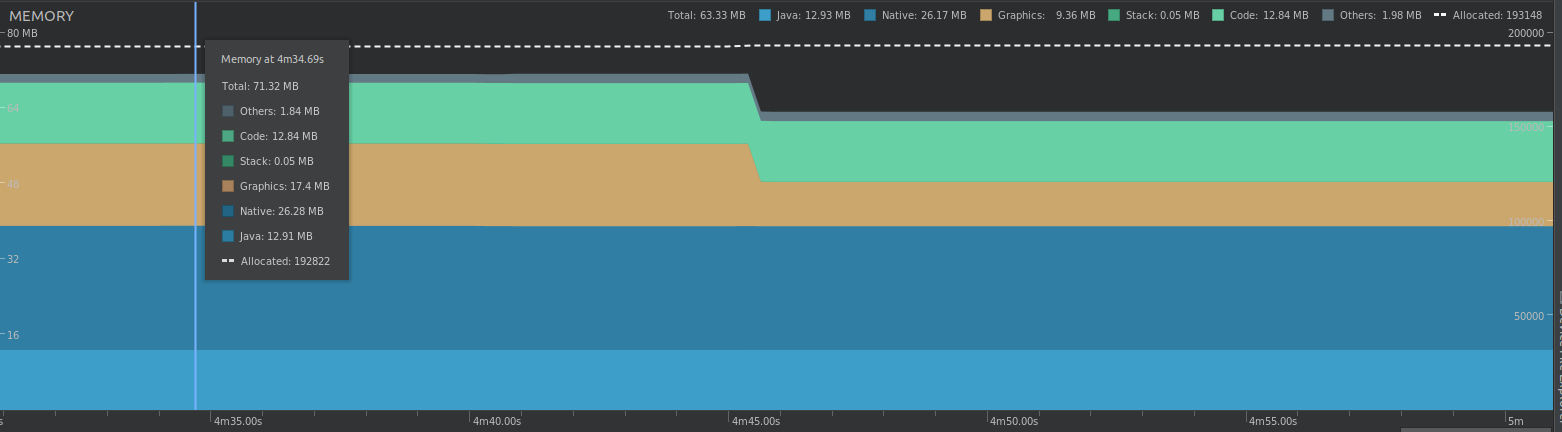Click the Code legend color square
Screen dimensions: 1562x432
coord(1218,15)
